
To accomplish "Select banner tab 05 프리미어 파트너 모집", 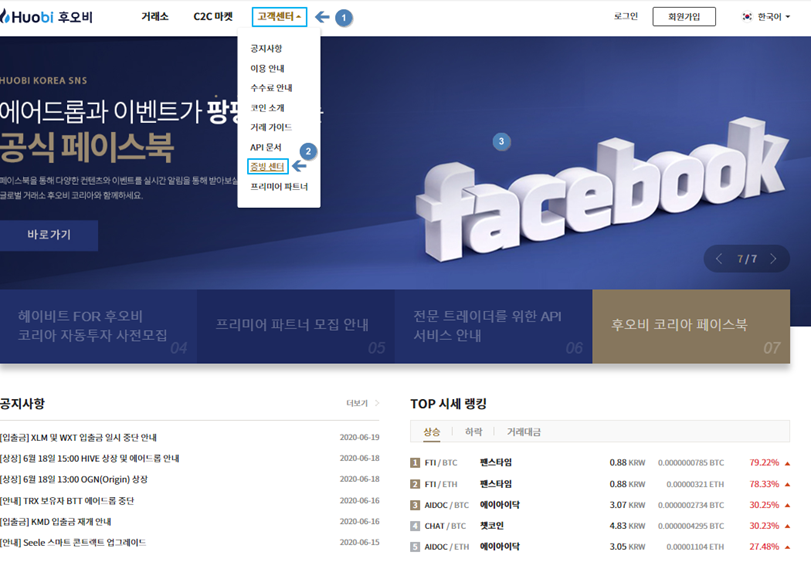I will click(296, 326).
